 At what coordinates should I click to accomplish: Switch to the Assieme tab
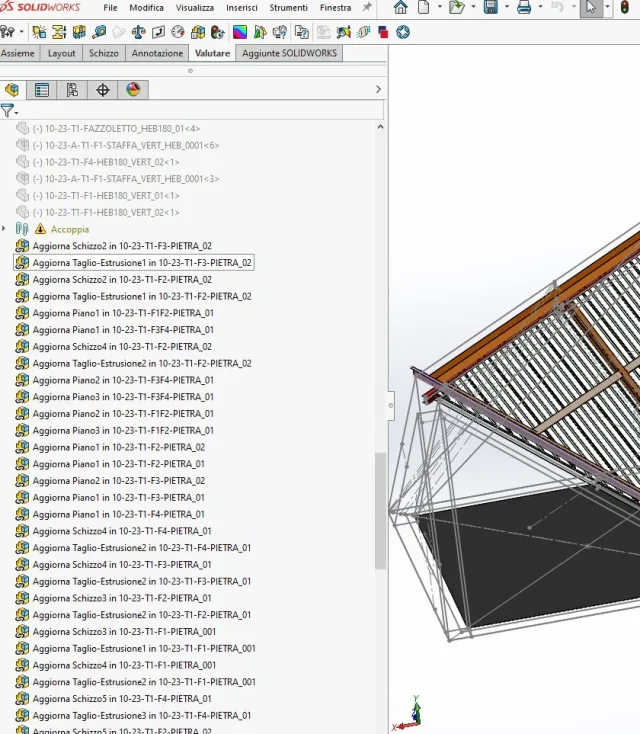pos(19,53)
